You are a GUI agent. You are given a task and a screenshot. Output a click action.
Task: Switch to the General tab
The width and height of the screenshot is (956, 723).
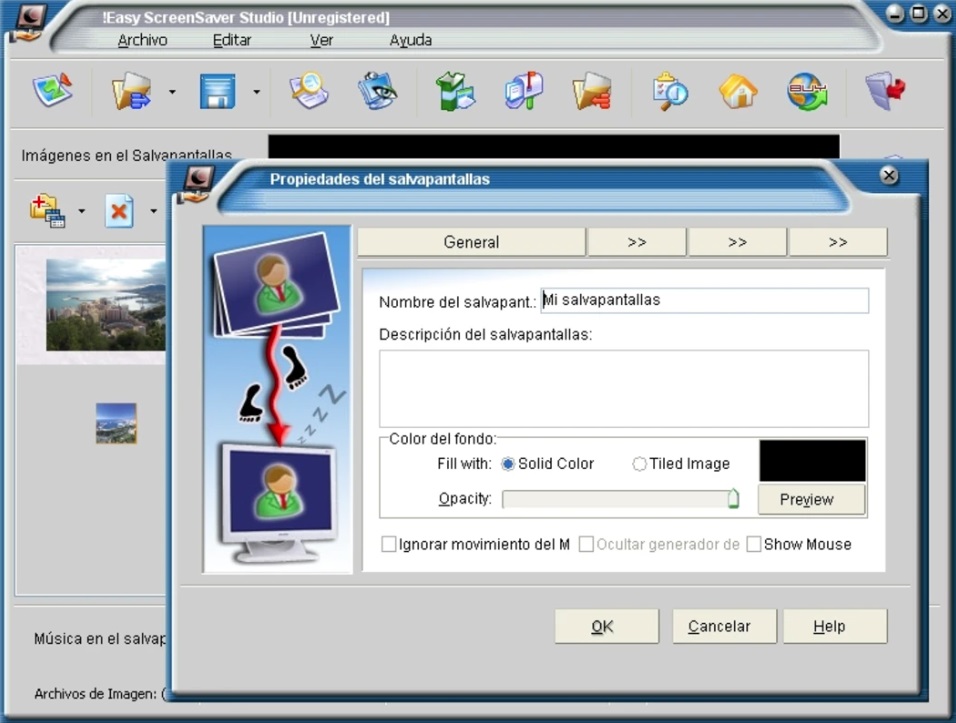point(471,242)
